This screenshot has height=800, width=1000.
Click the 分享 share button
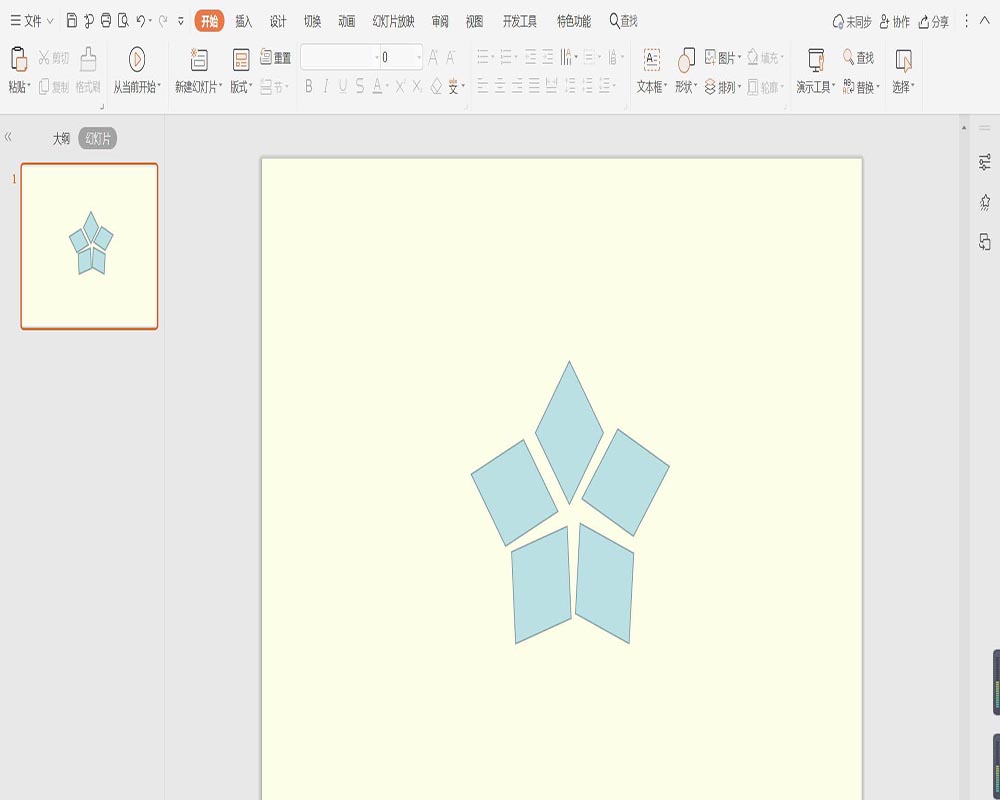click(x=934, y=22)
